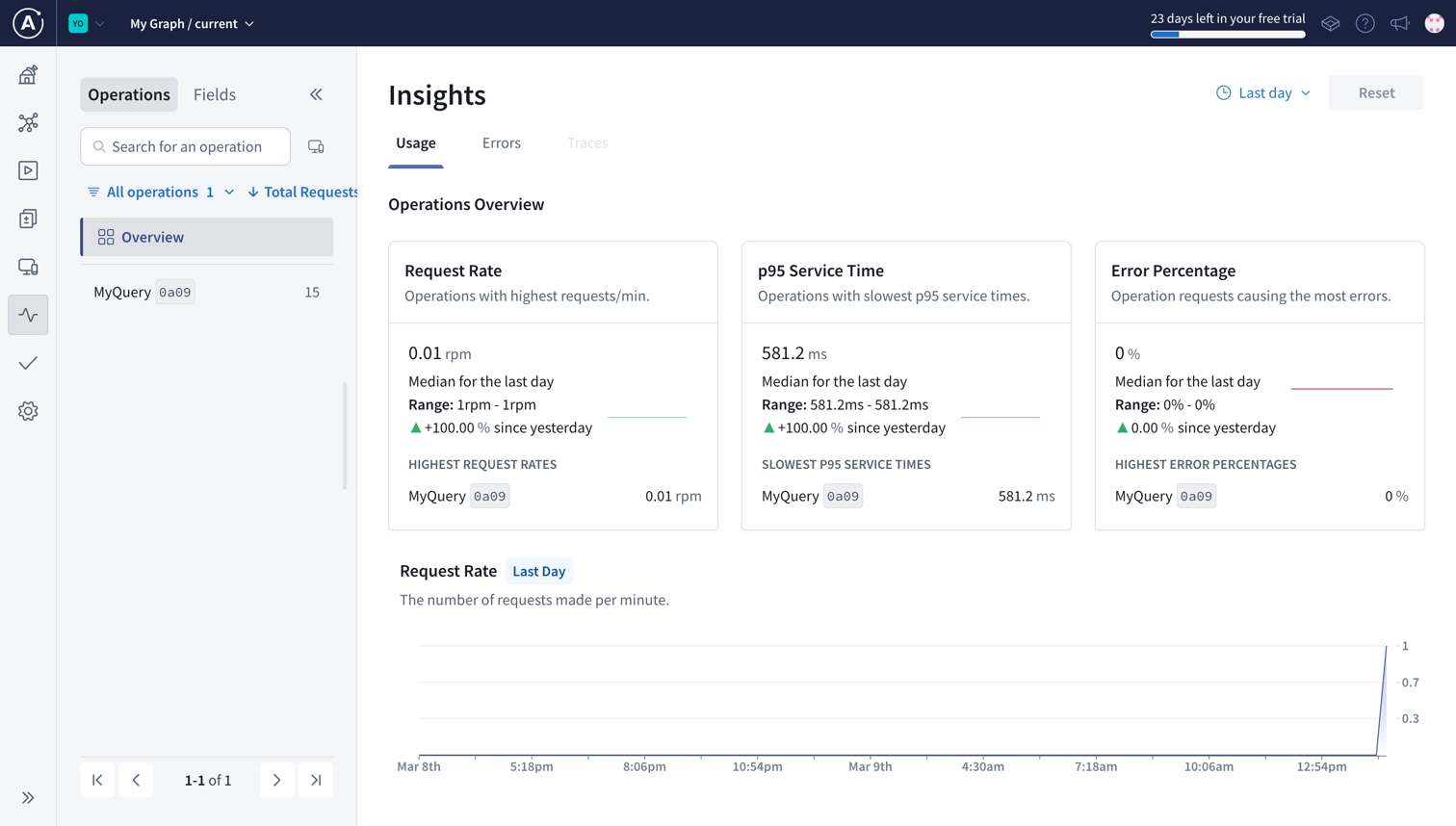
Task: Open the Last day time range dropdown
Action: coord(1263,92)
